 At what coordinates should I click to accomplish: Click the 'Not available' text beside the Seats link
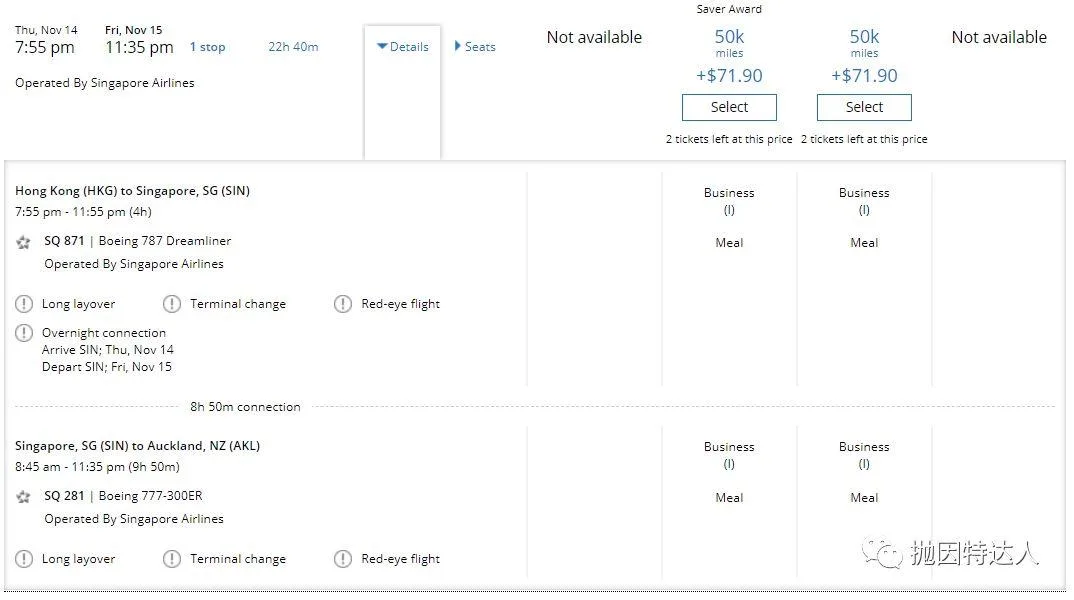[594, 37]
